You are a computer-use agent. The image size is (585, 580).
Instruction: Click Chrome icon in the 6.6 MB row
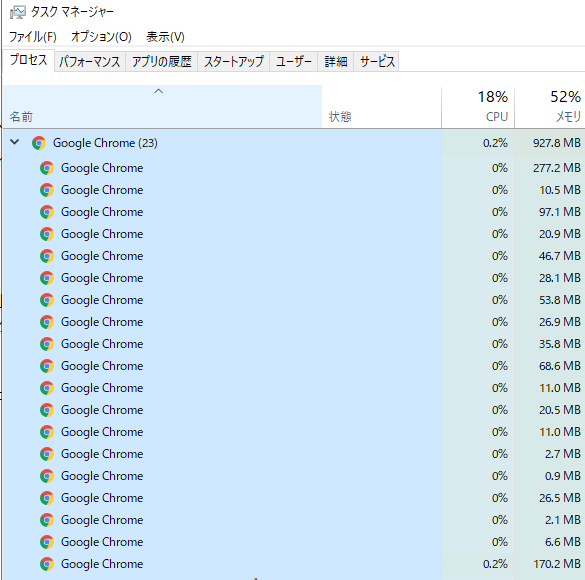tap(47, 542)
